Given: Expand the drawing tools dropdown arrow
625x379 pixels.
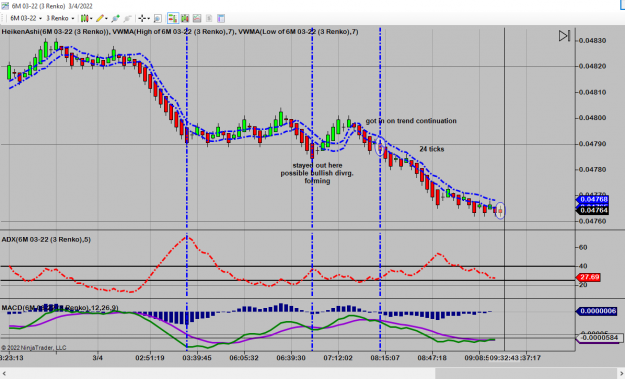Looking at the screenshot, I should (106, 18).
